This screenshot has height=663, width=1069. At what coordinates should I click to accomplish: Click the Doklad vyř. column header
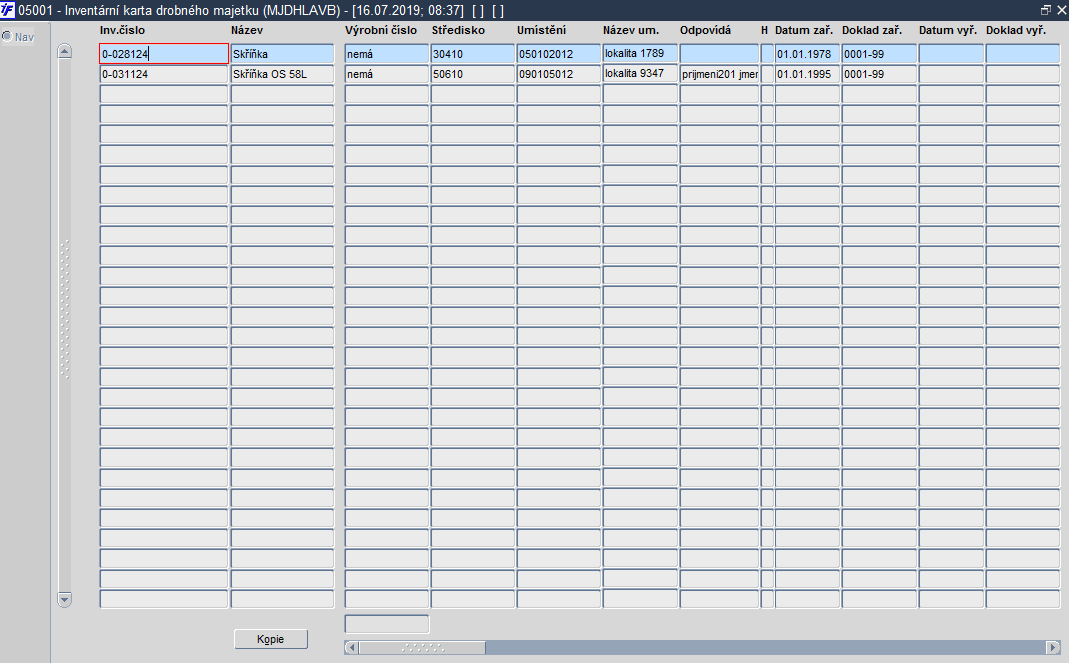1016,30
